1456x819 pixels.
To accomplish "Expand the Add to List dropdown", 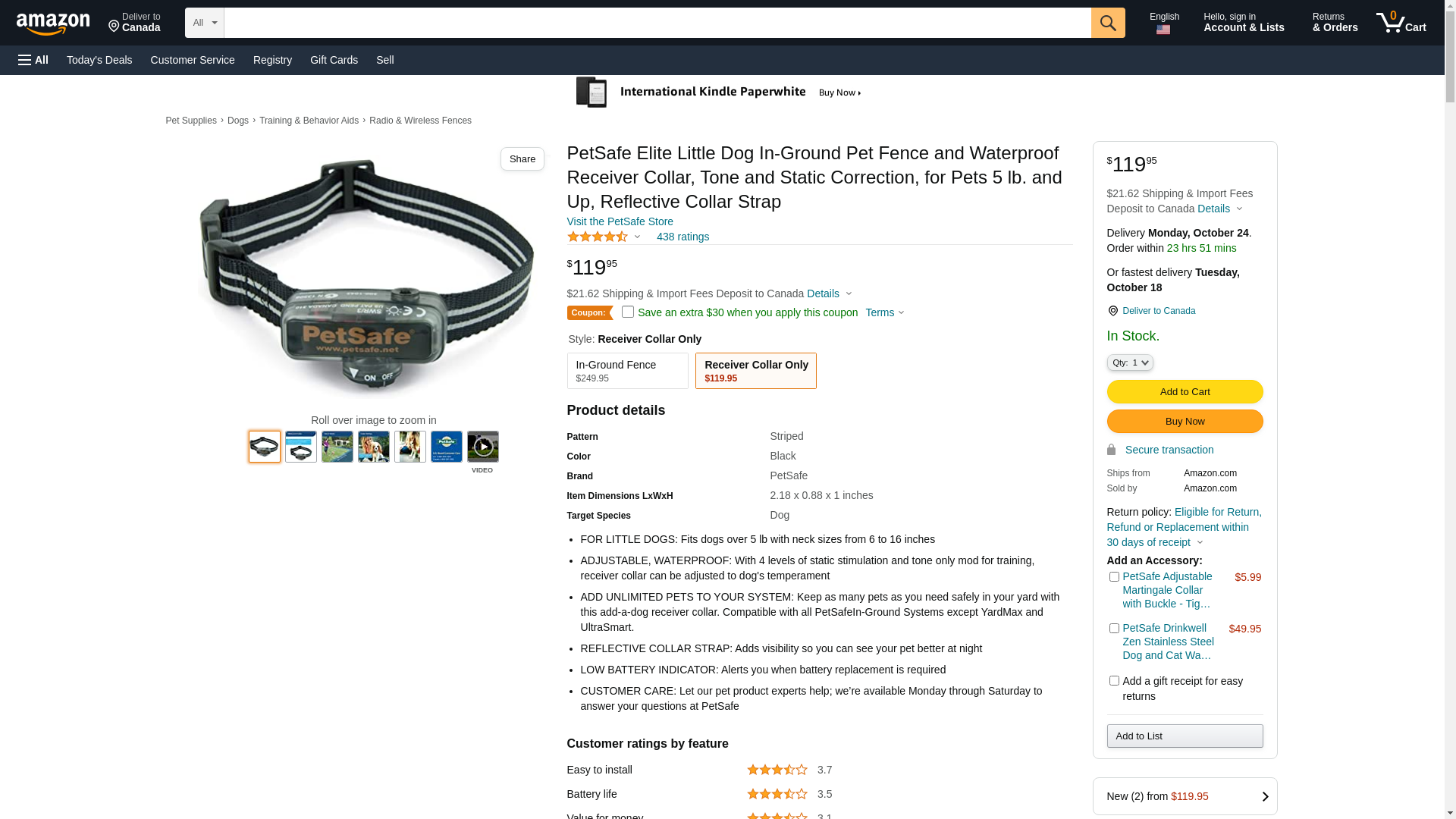I will tap(1184, 736).
